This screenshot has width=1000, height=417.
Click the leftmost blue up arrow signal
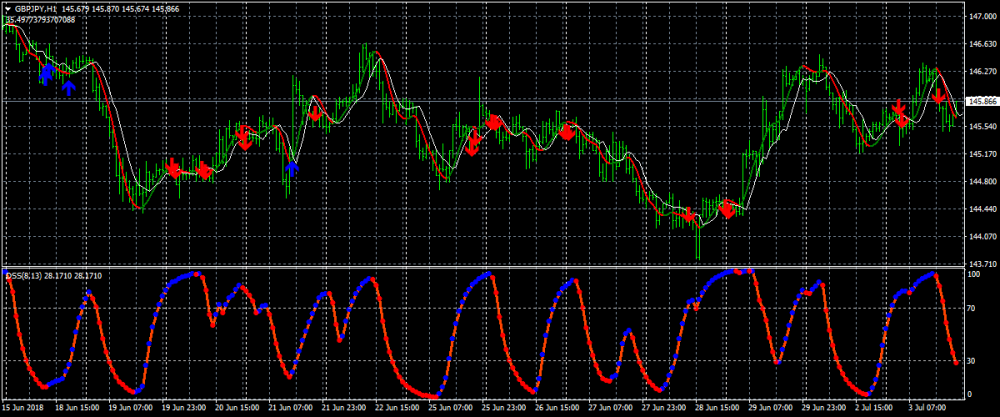click(44, 73)
